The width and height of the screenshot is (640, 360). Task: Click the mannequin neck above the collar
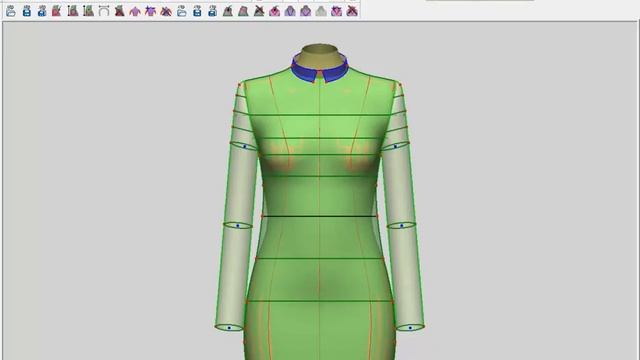pyautogui.click(x=320, y=56)
